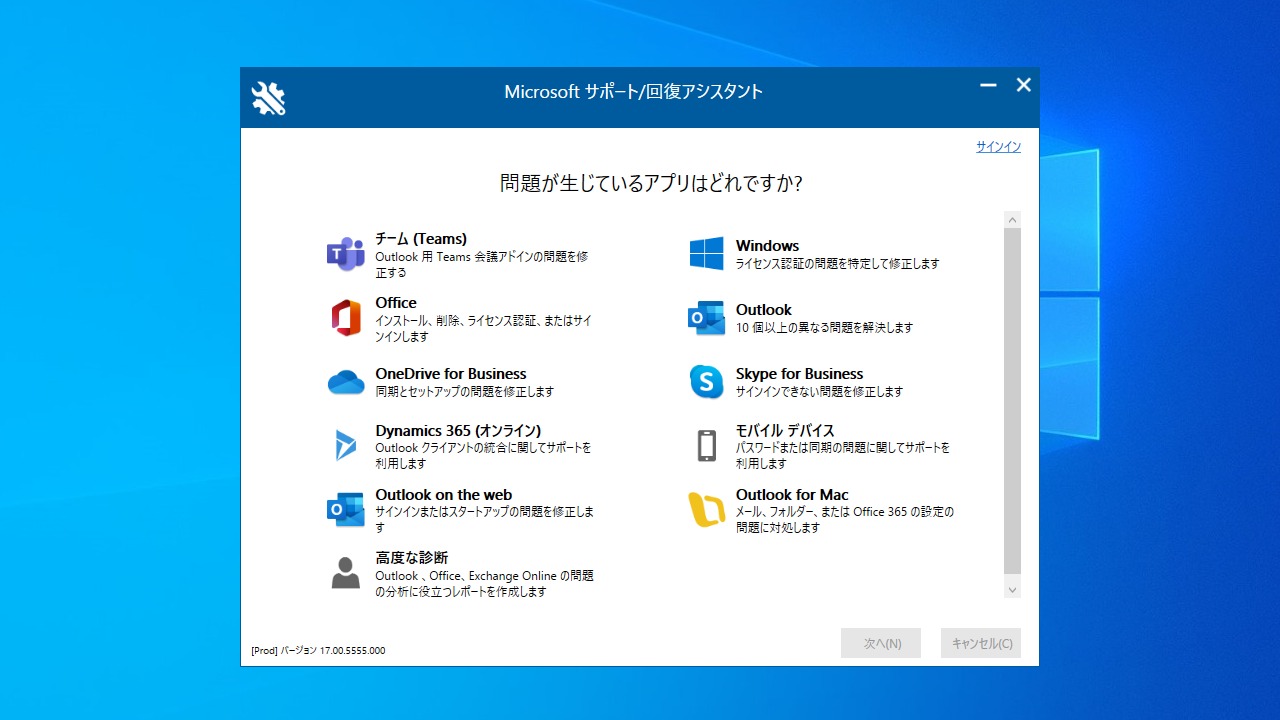Select Dynamics 365 (オンライン) title text
Screen dimensions: 1280x720
point(458,431)
